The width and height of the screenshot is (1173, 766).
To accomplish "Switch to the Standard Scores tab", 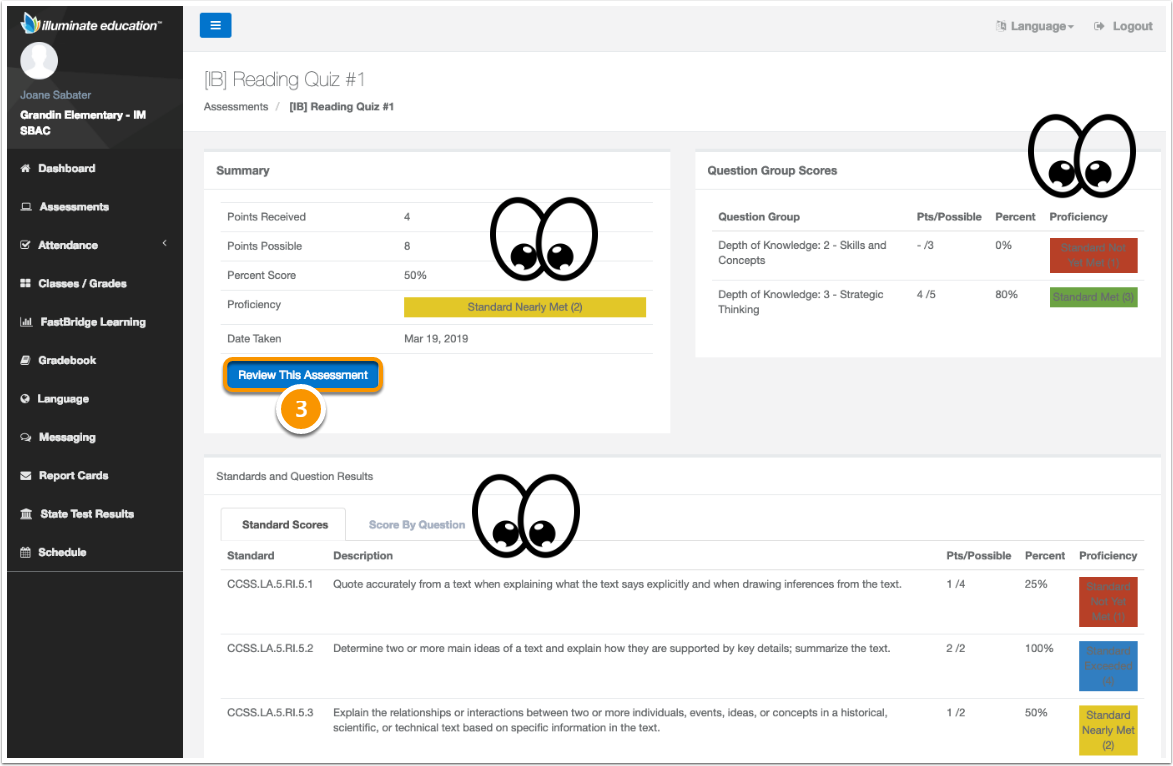I will point(284,524).
